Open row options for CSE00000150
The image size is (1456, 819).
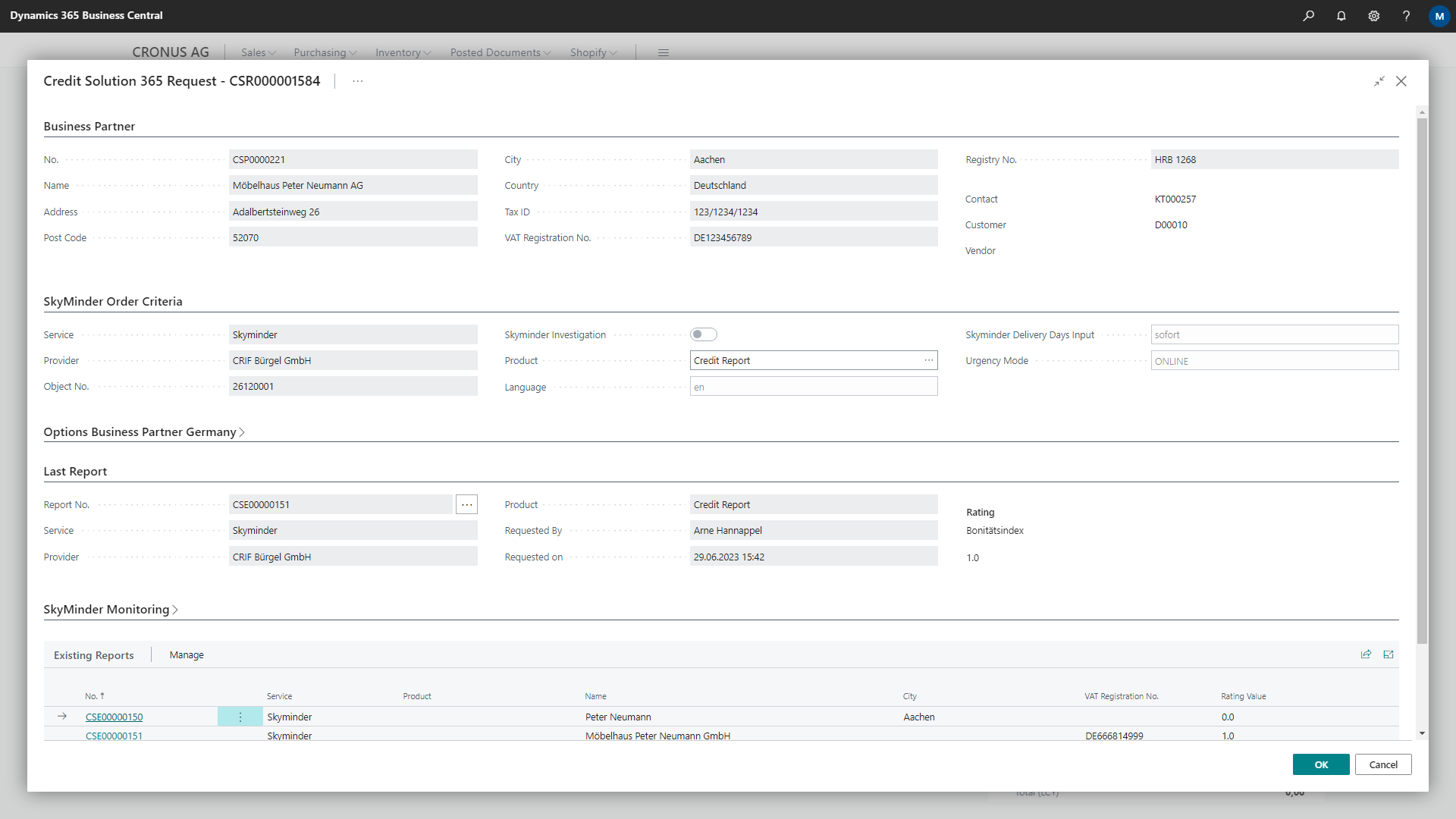click(x=240, y=717)
